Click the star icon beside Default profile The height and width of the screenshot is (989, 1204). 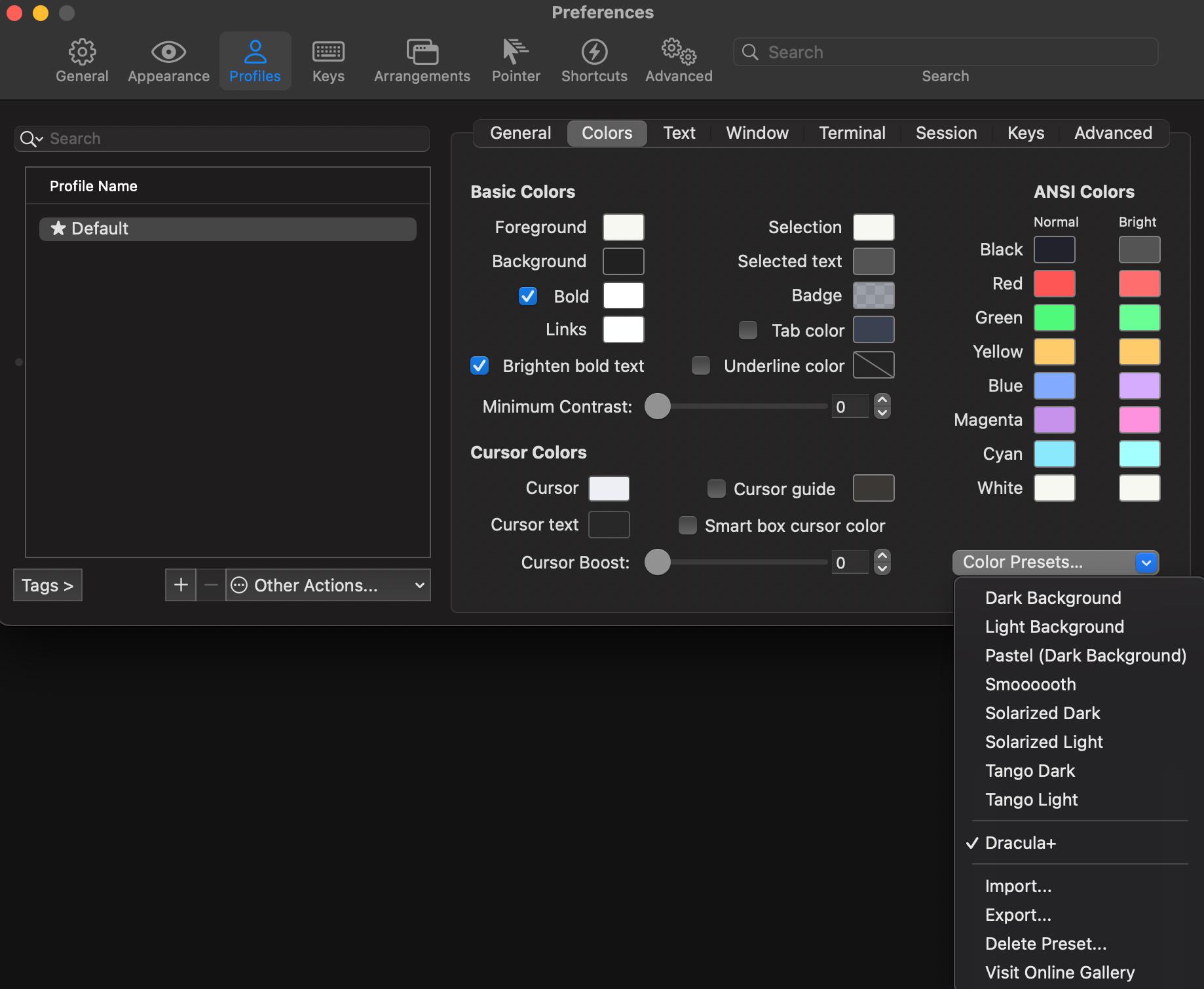[x=58, y=228]
